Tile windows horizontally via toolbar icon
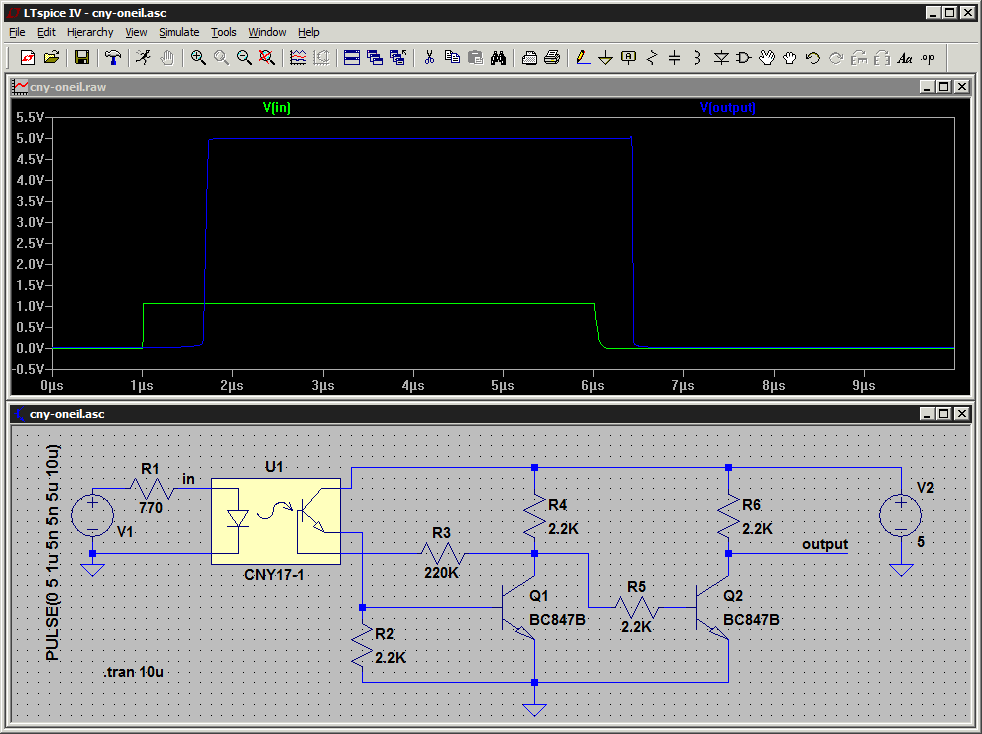The image size is (982, 734). 352,58
